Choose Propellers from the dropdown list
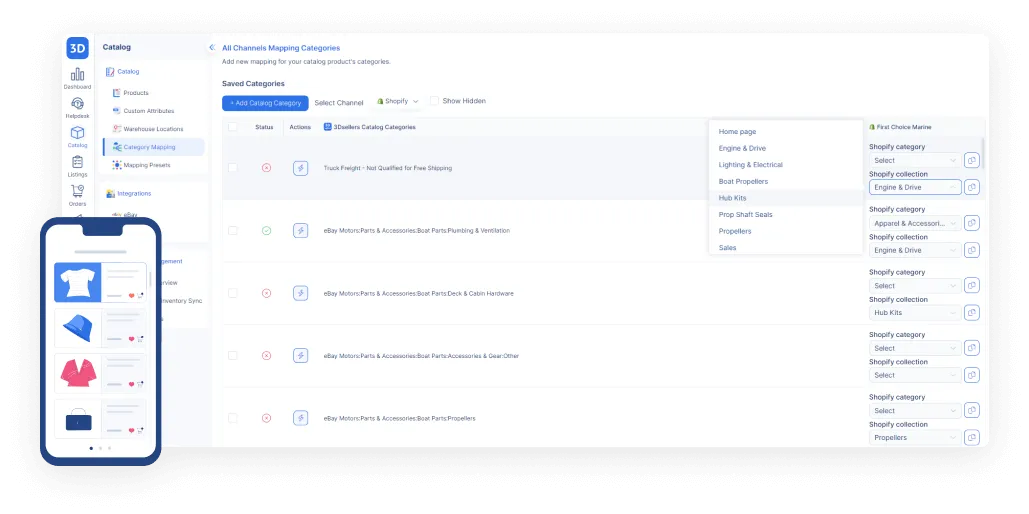The height and width of the screenshot is (514, 1029). pyautogui.click(x=786, y=231)
